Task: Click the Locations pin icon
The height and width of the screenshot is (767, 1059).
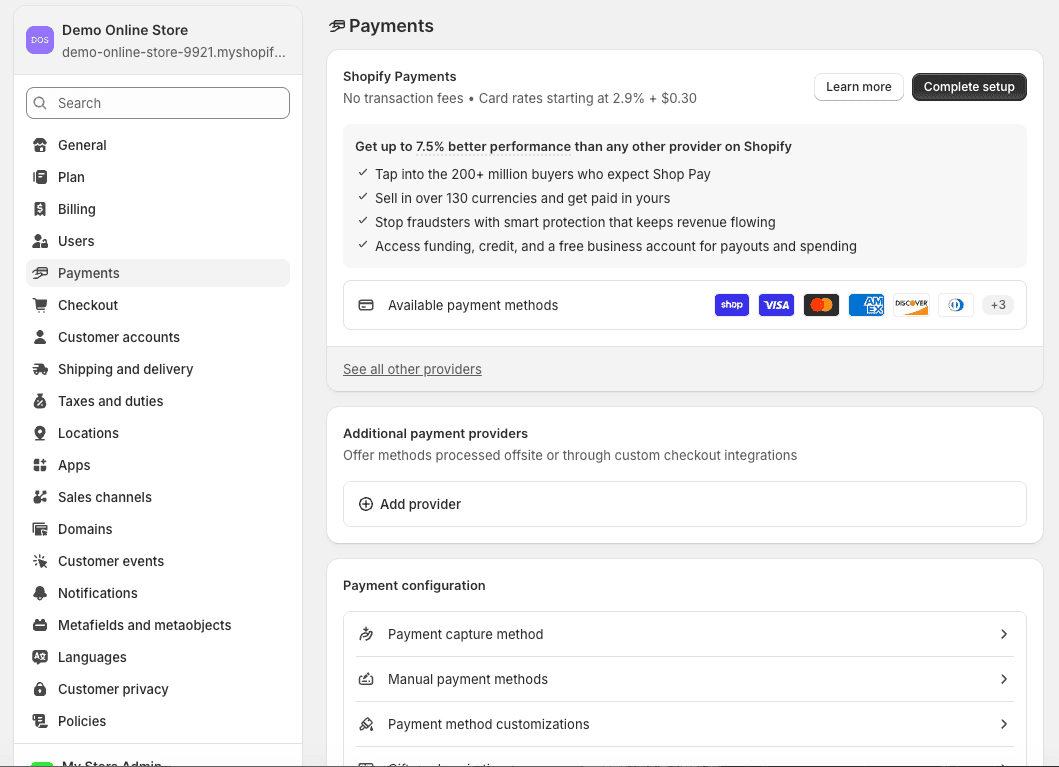Action: [x=40, y=433]
